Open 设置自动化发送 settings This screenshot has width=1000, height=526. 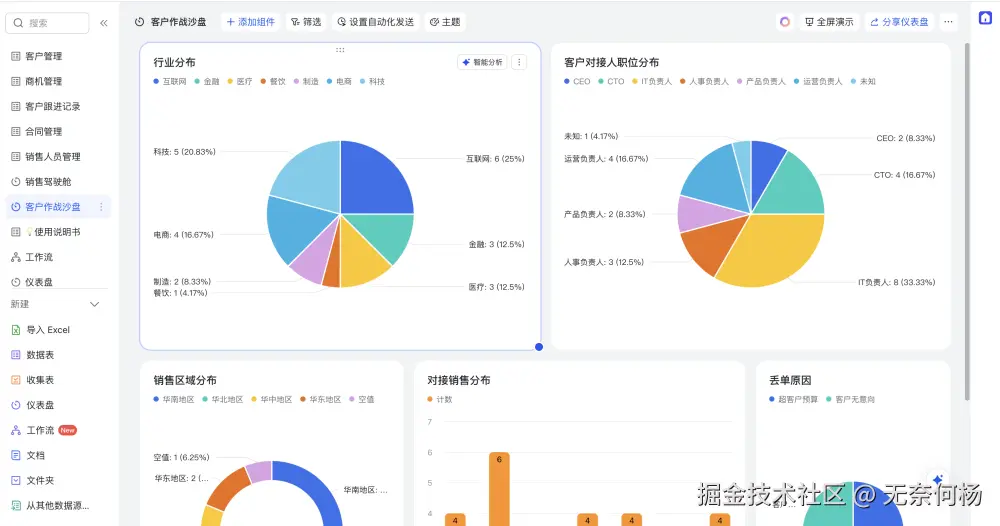(x=376, y=22)
